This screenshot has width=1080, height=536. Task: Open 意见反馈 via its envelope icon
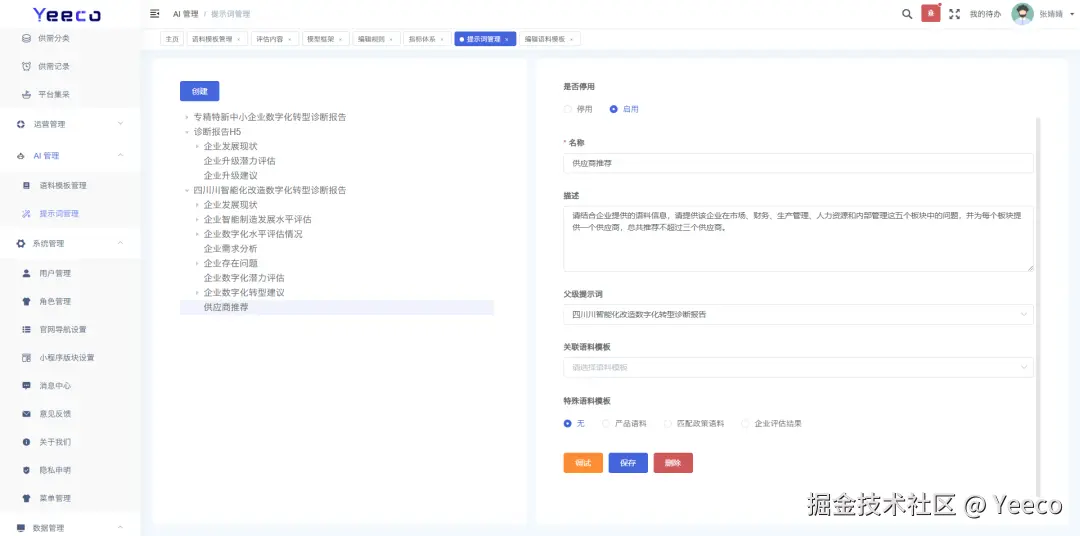26,414
